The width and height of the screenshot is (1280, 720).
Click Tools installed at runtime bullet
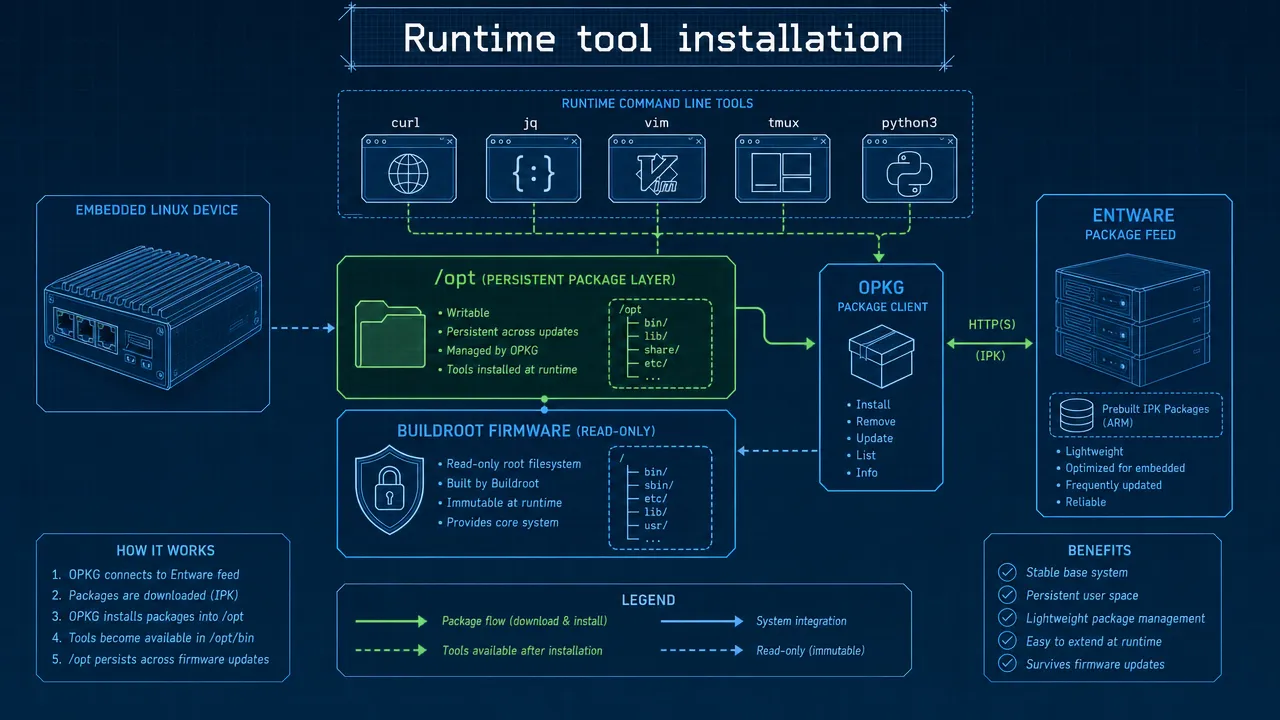(511, 369)
